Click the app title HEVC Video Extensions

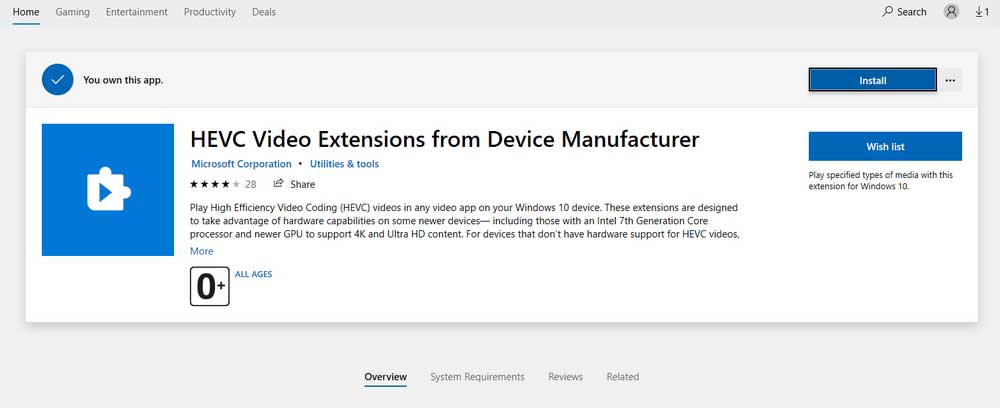click(445, 139)
